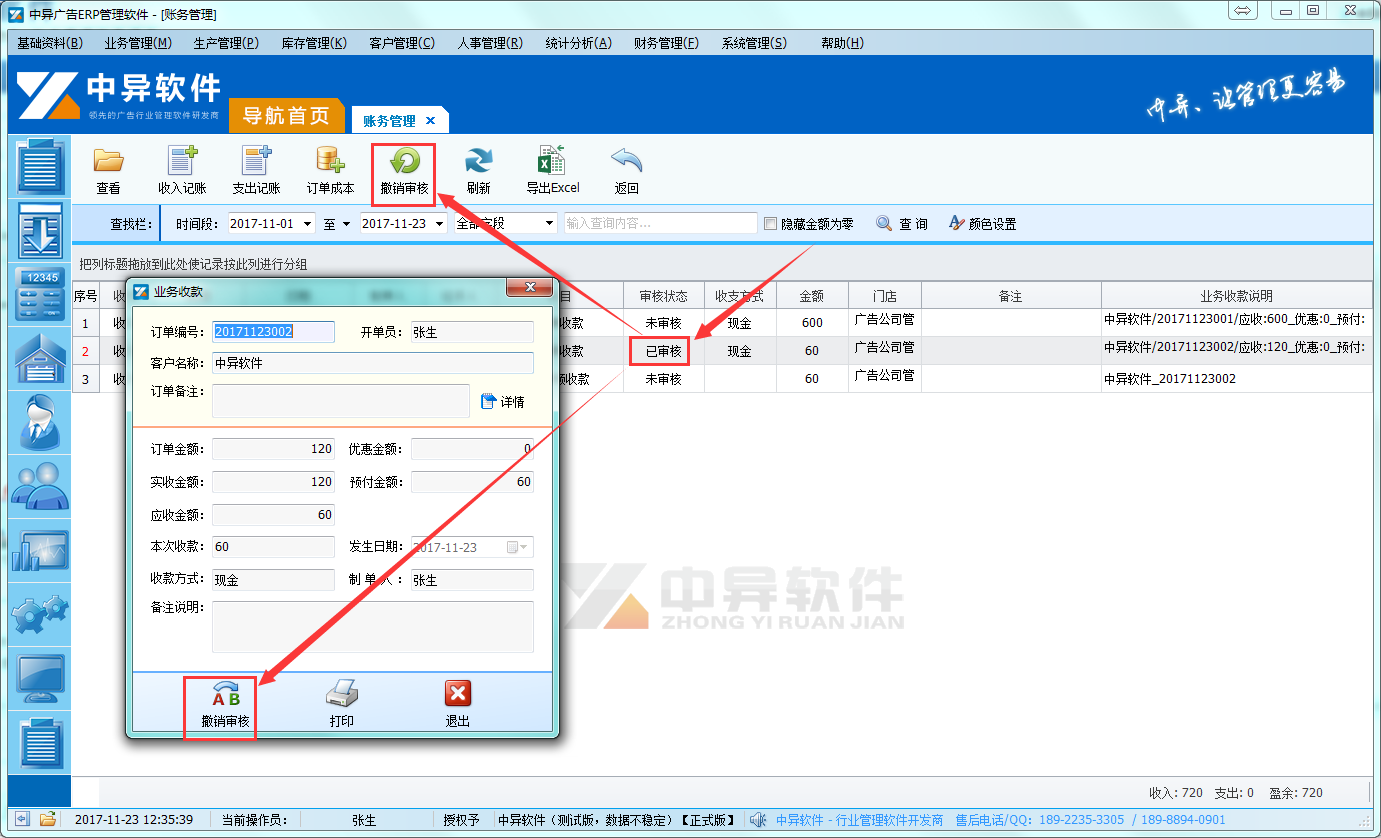This screenshot has height=838, width=1381.
Task: Open the start date 2017-11-01 dropdown
Action: (x=307, y=224)
